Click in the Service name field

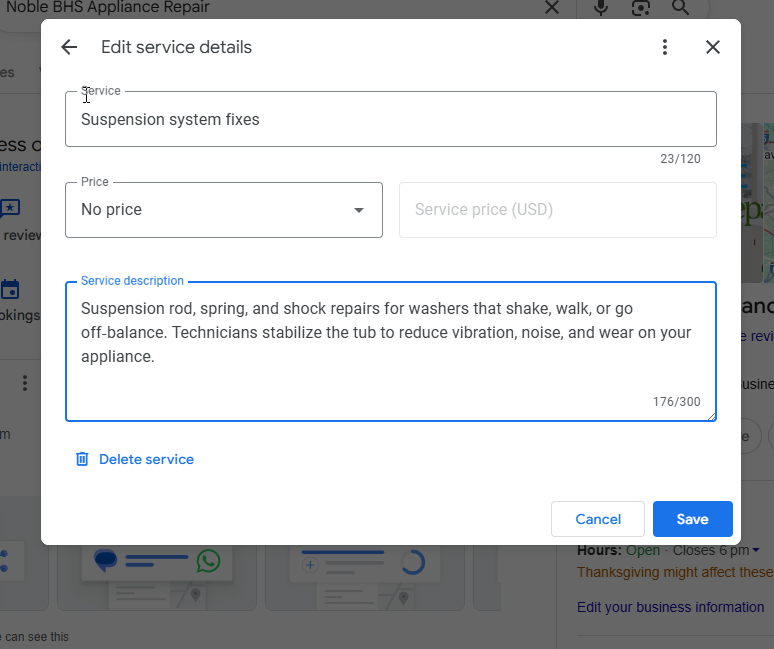click(x=390, y=120)
